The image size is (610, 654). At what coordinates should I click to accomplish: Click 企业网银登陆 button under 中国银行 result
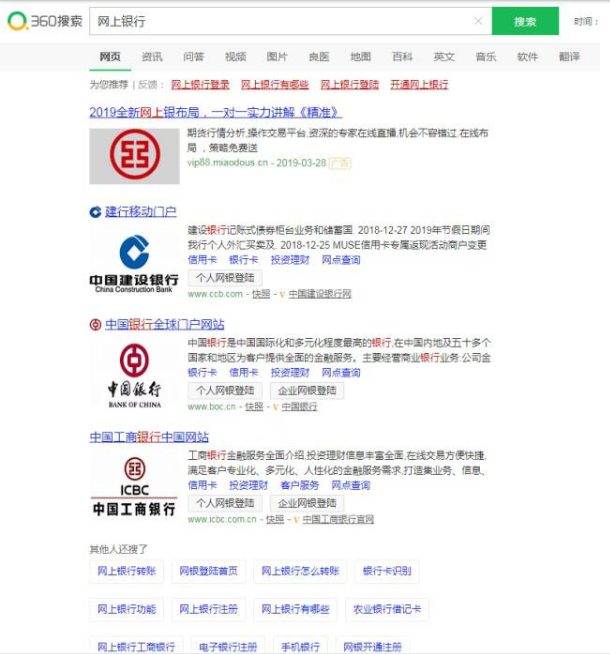307,391
